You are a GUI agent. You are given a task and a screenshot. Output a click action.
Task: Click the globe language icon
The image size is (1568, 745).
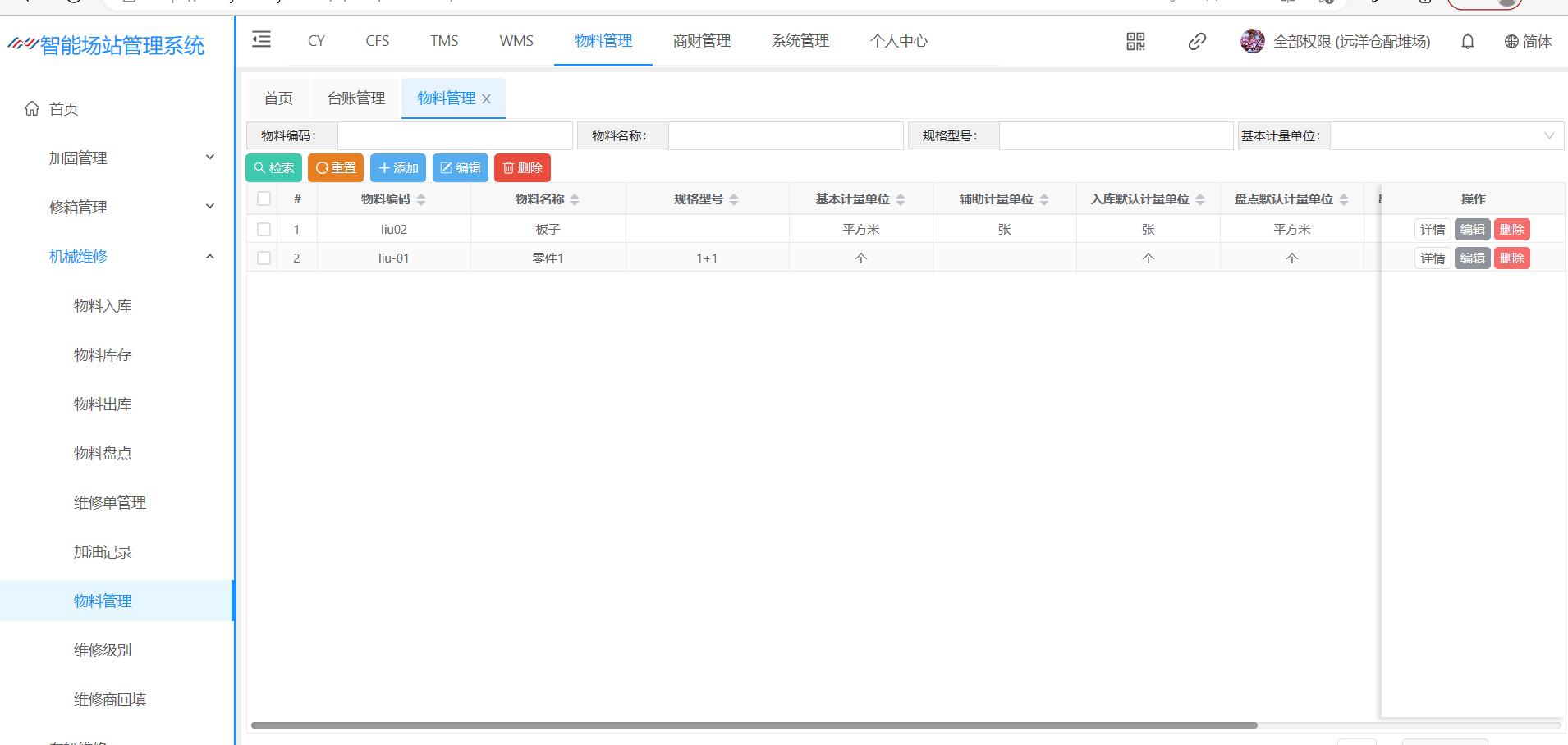[x=1511, y=42]
